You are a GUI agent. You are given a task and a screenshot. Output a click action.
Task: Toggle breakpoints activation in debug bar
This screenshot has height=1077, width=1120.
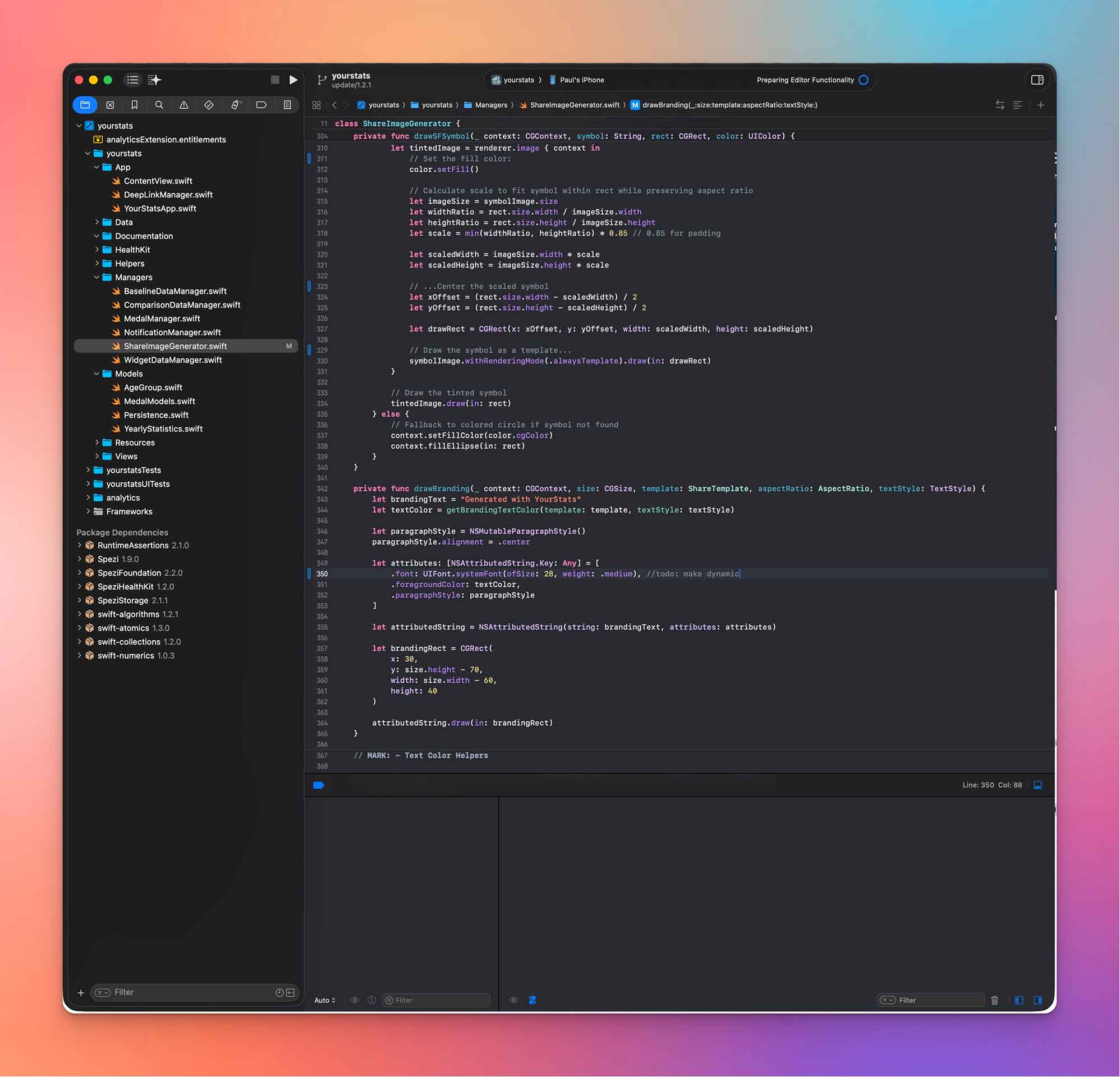319,785
